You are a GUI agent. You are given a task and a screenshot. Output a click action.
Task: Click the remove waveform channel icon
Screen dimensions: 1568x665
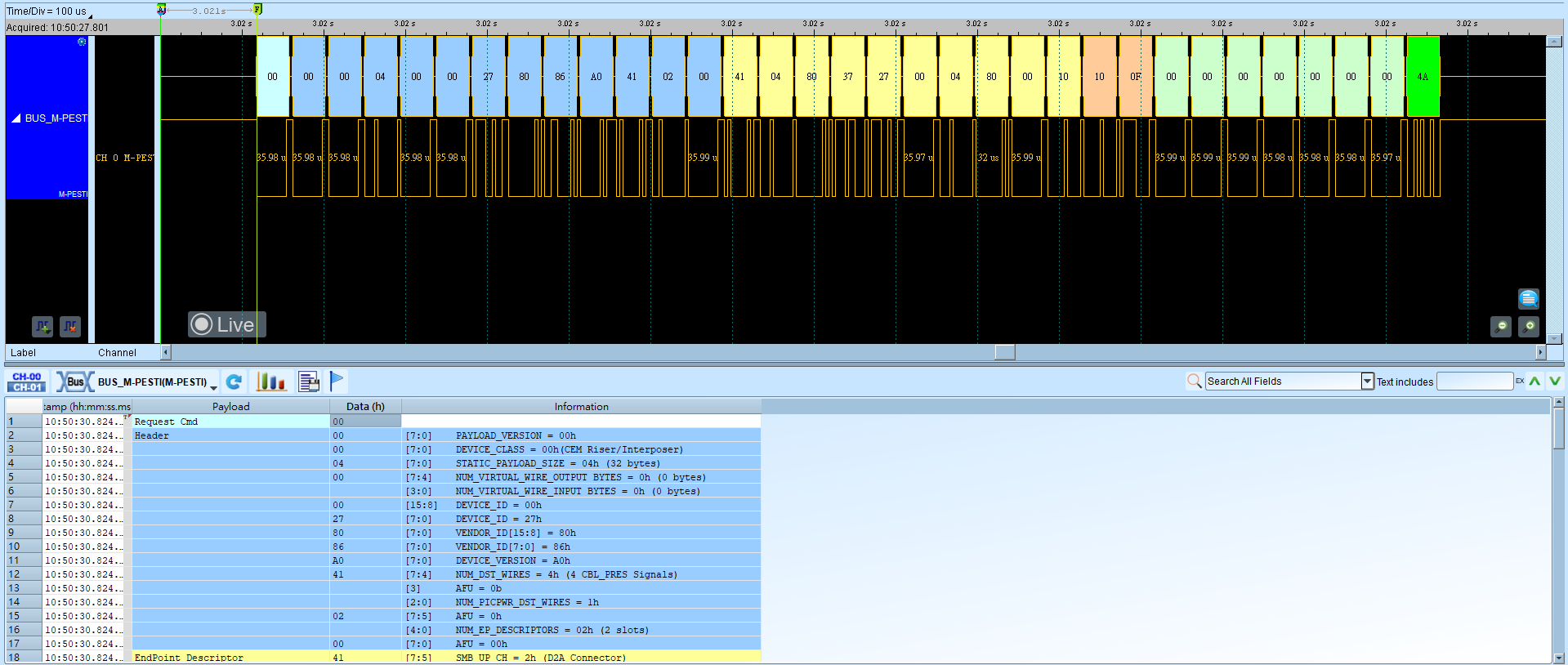(70, 327)
